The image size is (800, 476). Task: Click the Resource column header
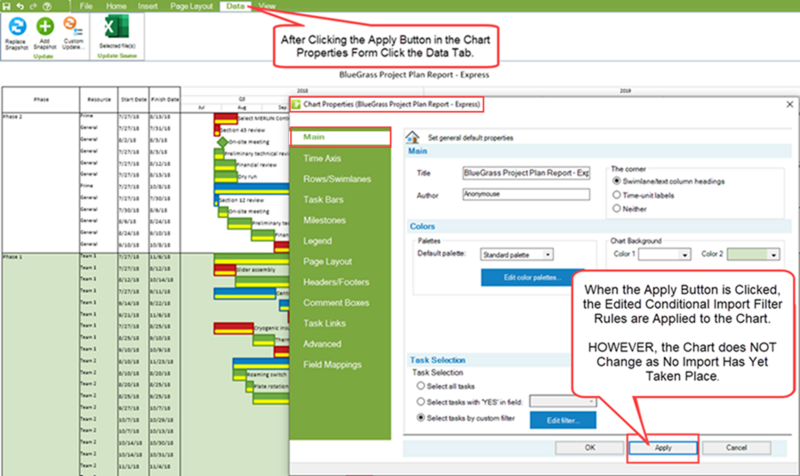pyautogui.click(x=99, y=99)
